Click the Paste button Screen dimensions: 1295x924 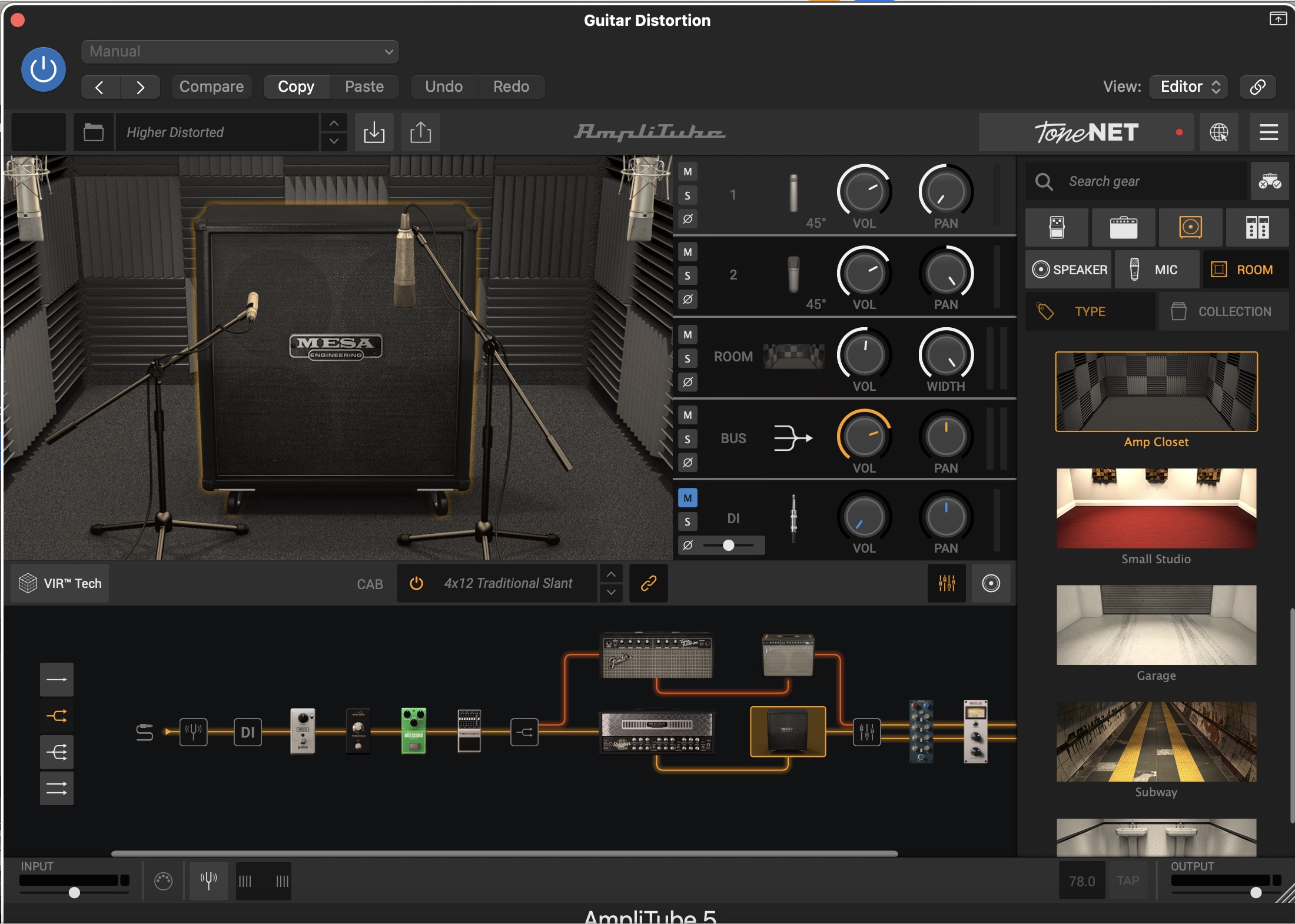364,87
